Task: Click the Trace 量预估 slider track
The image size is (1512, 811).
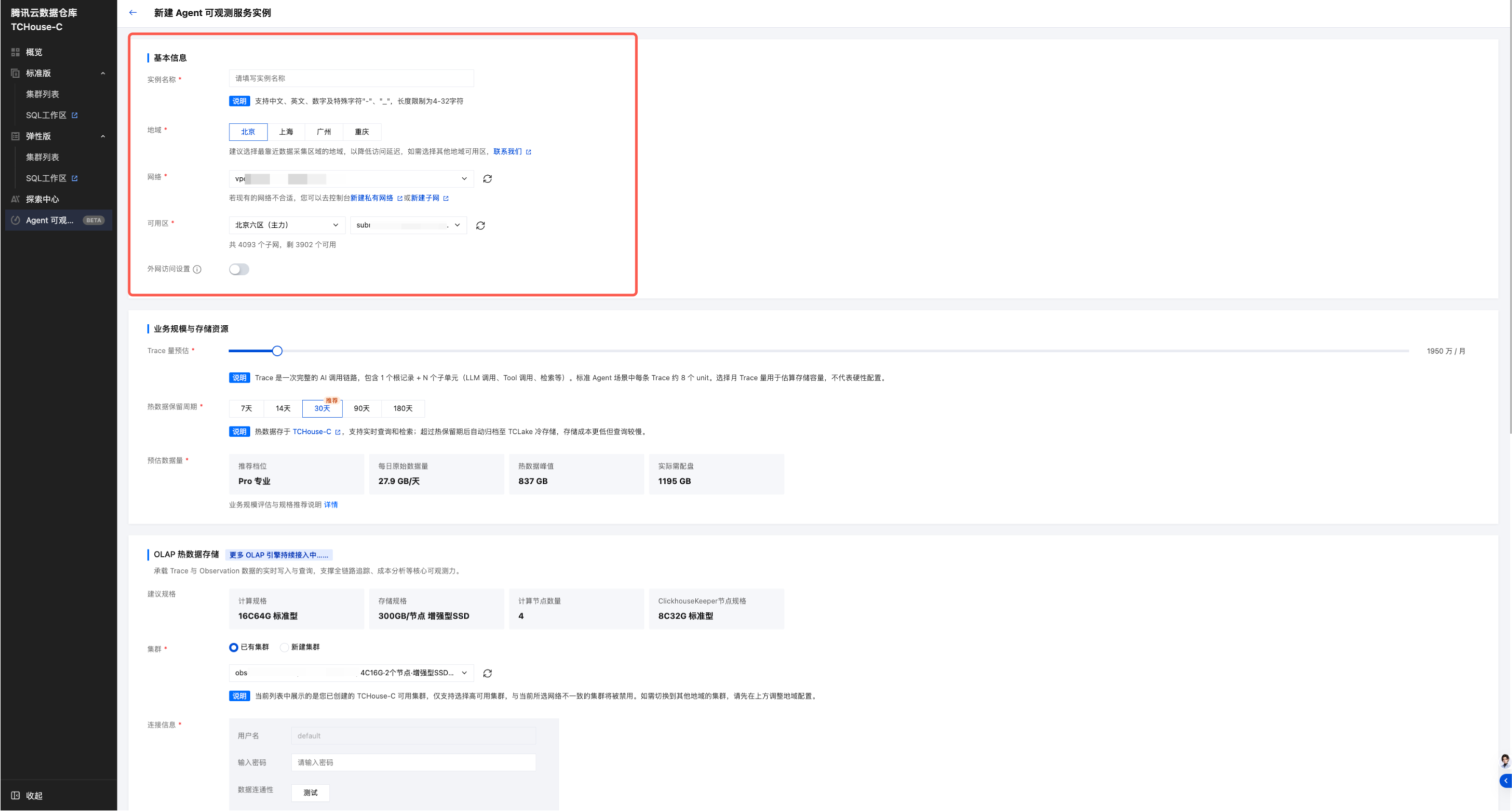Action: 819,351
